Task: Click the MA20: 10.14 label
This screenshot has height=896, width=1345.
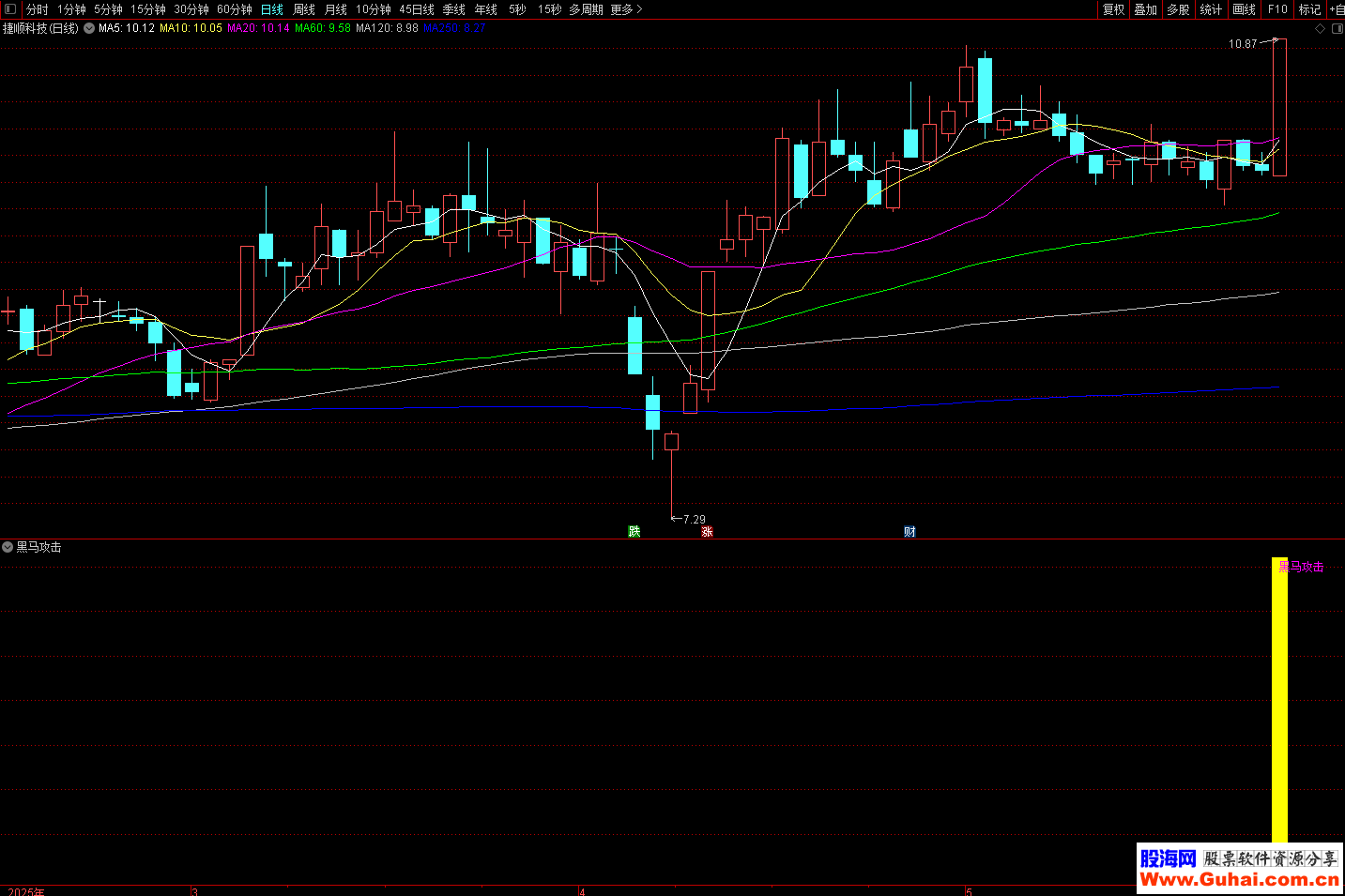Action: tap(259, 28)
